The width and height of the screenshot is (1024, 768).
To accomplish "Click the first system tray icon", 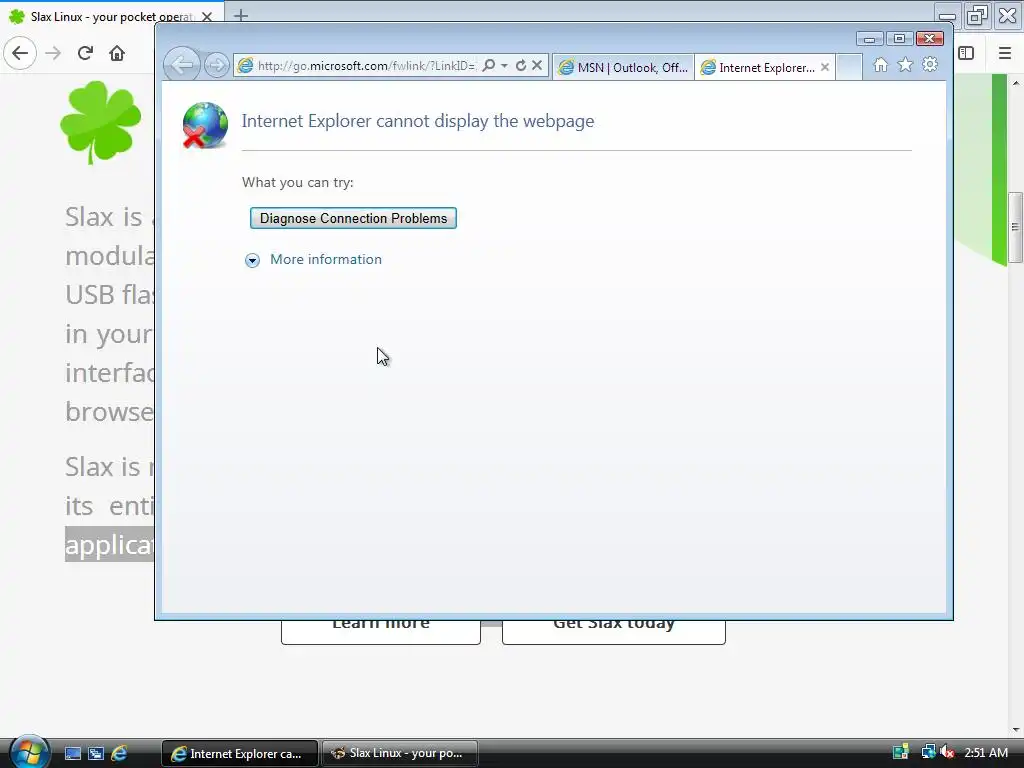I will pyautogui.click(x=901, y=752).
